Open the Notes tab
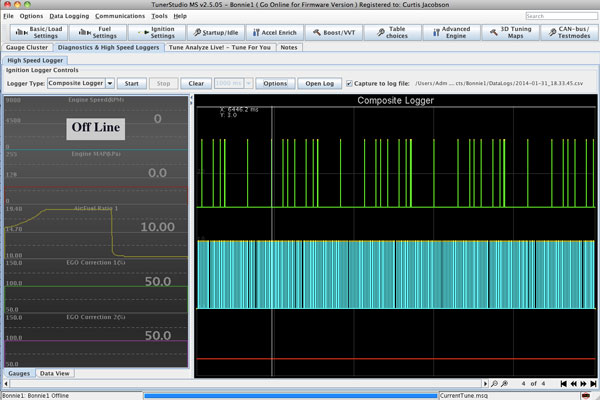 (x=289, y=47)
